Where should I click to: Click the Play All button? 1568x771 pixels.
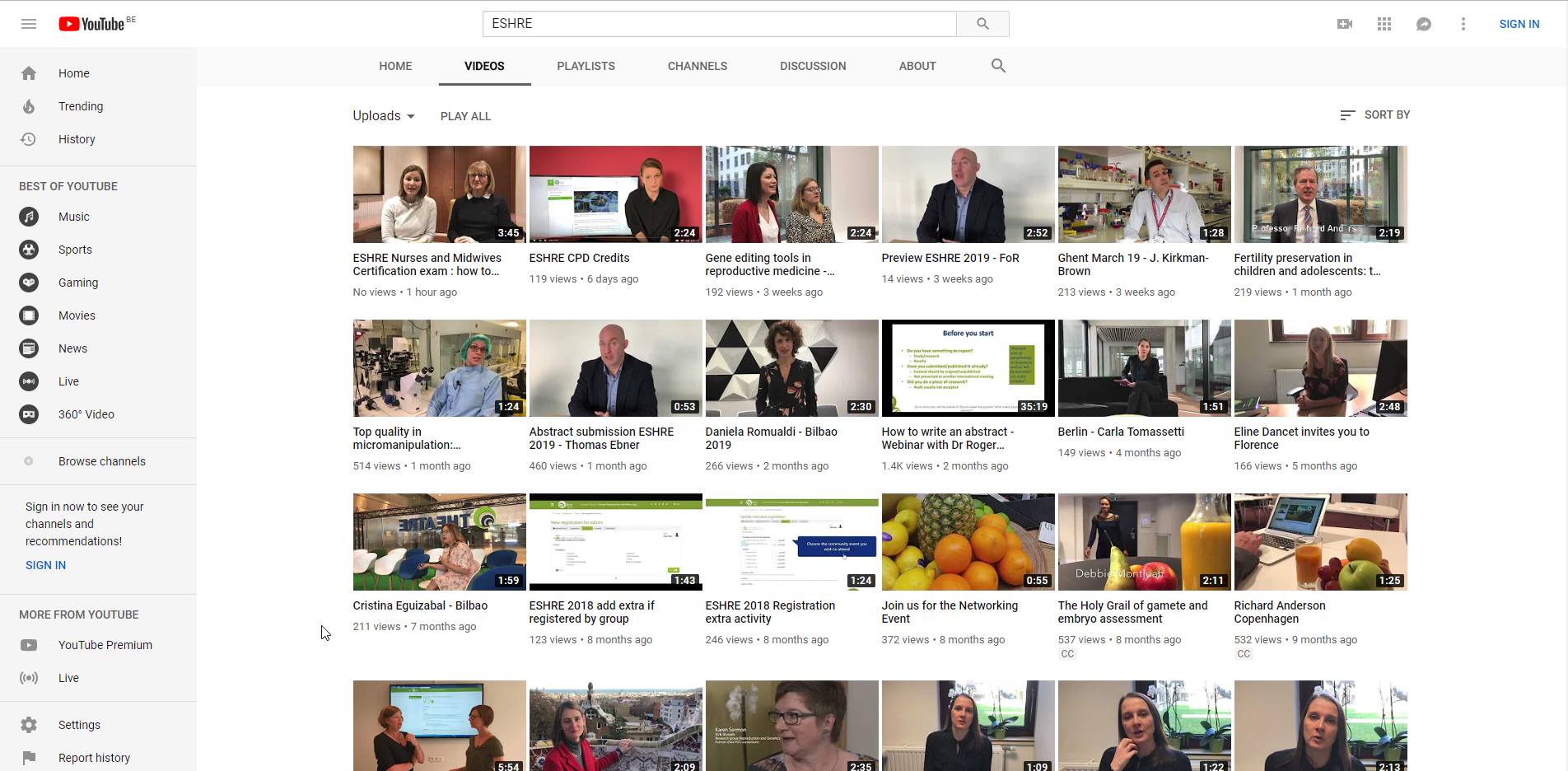[x=465, y=116]
